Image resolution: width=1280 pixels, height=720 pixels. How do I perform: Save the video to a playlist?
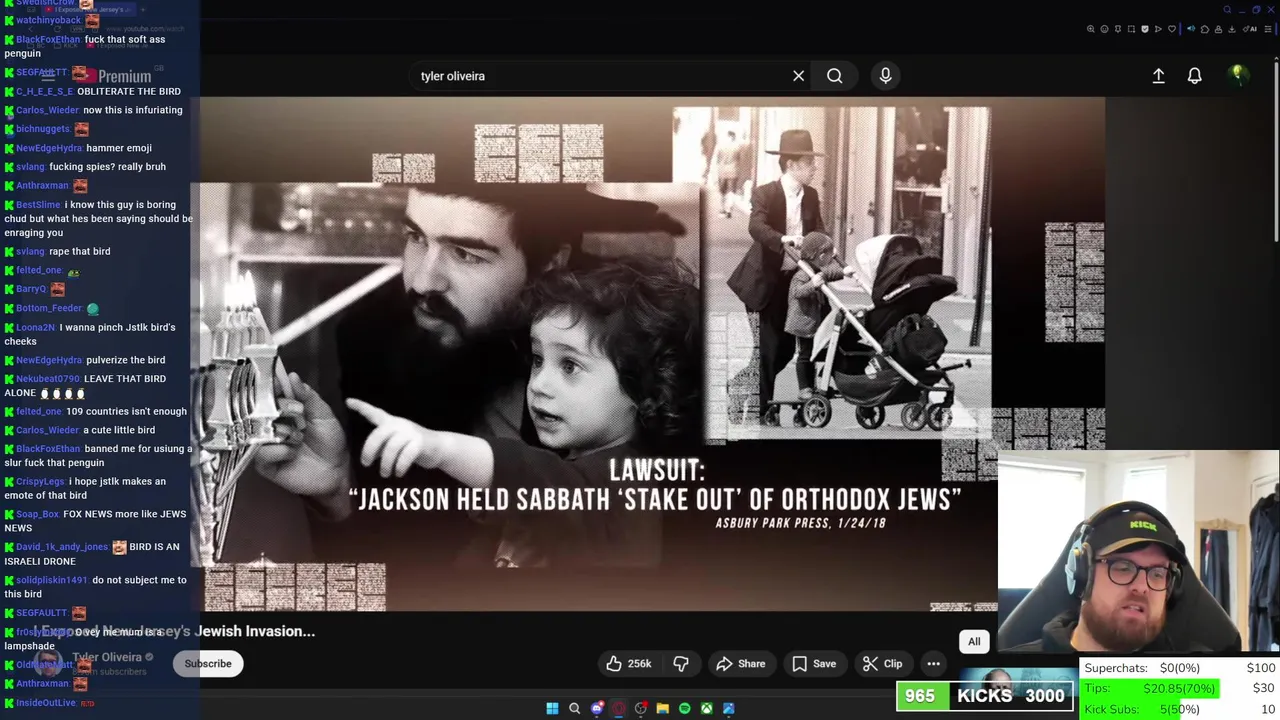click(814, 663)
